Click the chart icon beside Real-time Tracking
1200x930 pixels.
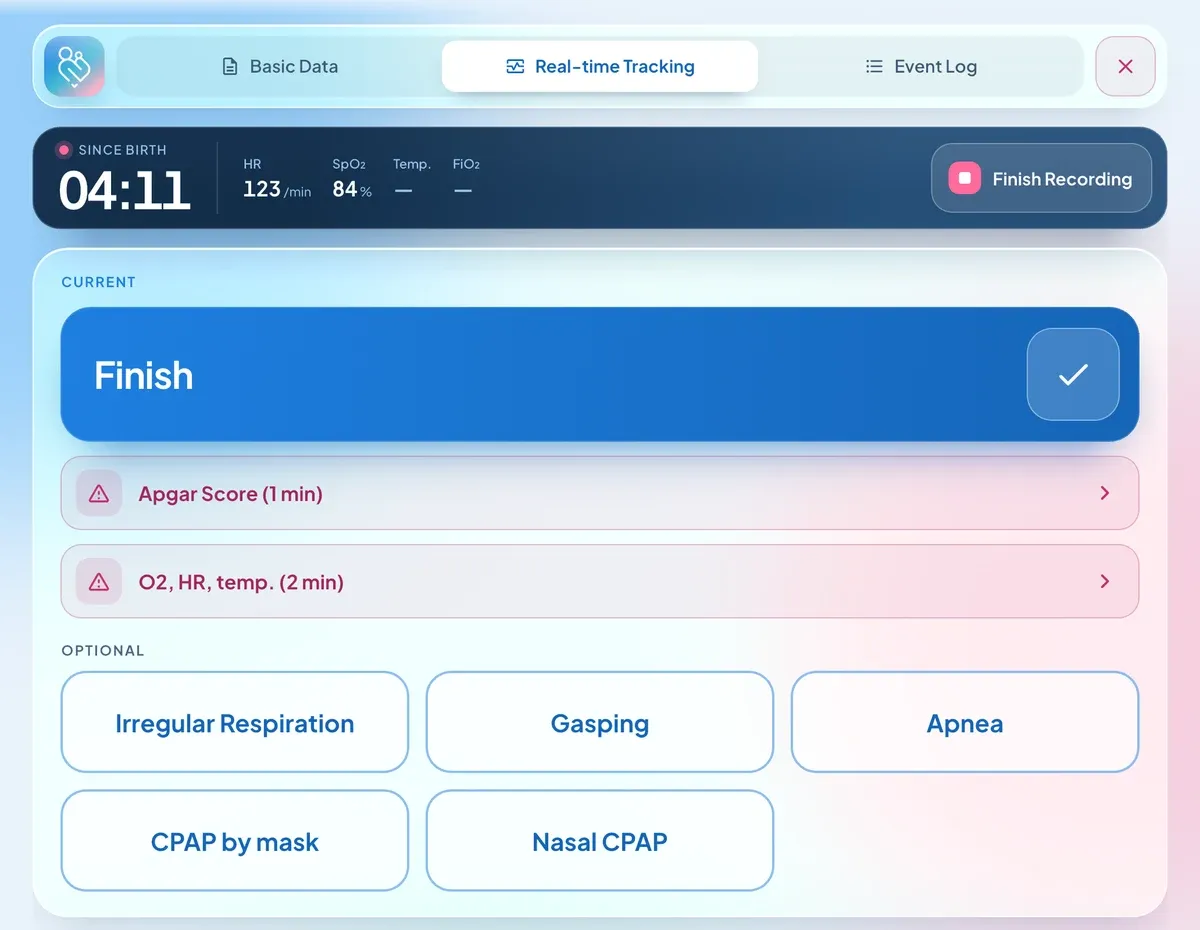(515, 67)
